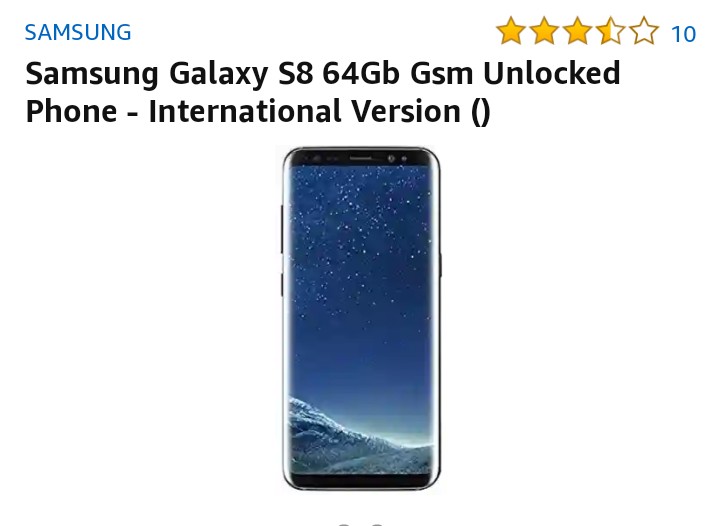Click the Samsung Galaxy S8 title line
This screenshot has width=720, height=526.
click(323, 73)
